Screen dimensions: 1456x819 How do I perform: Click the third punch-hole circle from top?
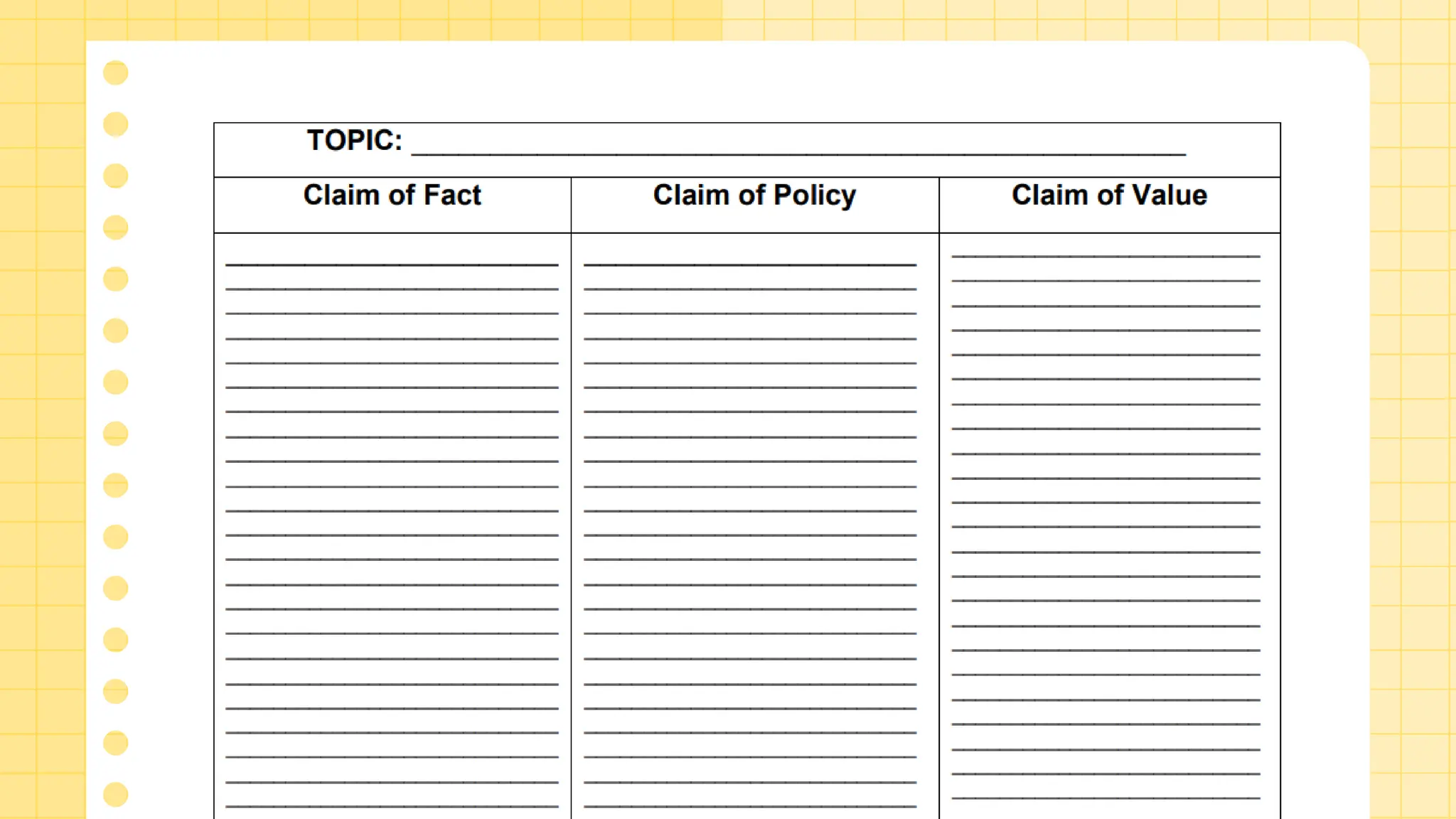pyautogui.click(x=116, y=176)
